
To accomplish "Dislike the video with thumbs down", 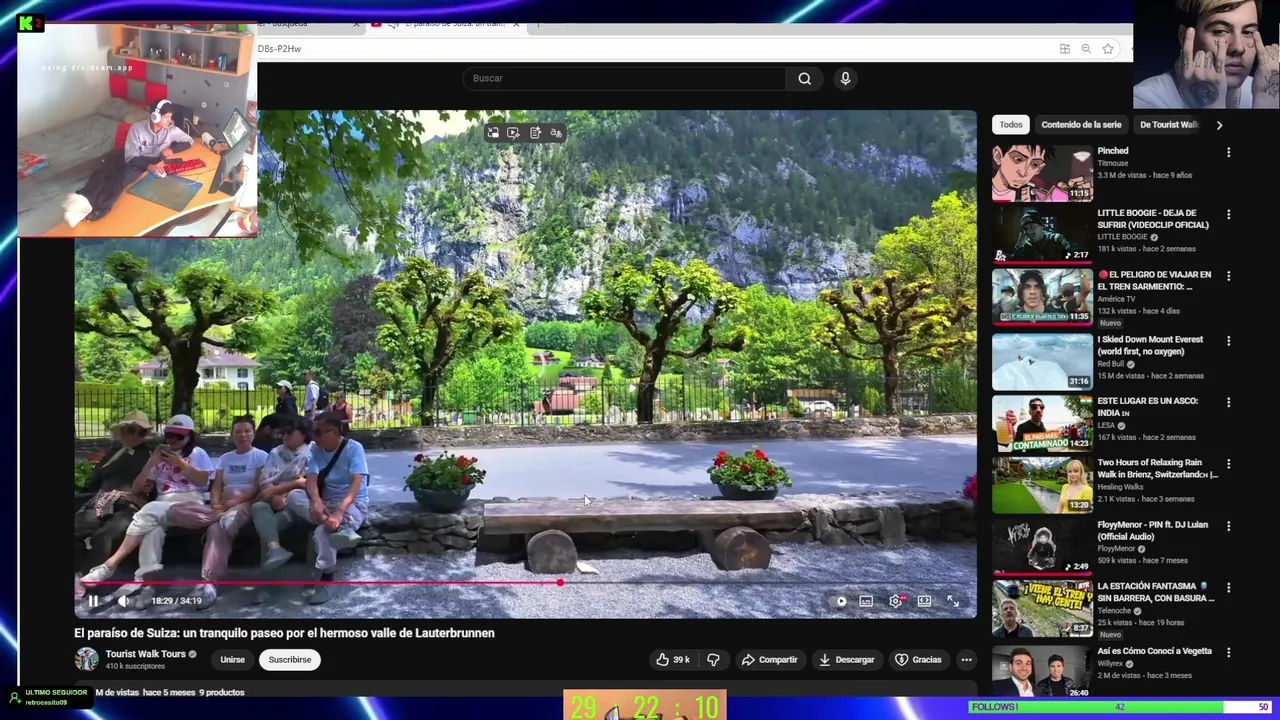I will click(x=713, y=660).
